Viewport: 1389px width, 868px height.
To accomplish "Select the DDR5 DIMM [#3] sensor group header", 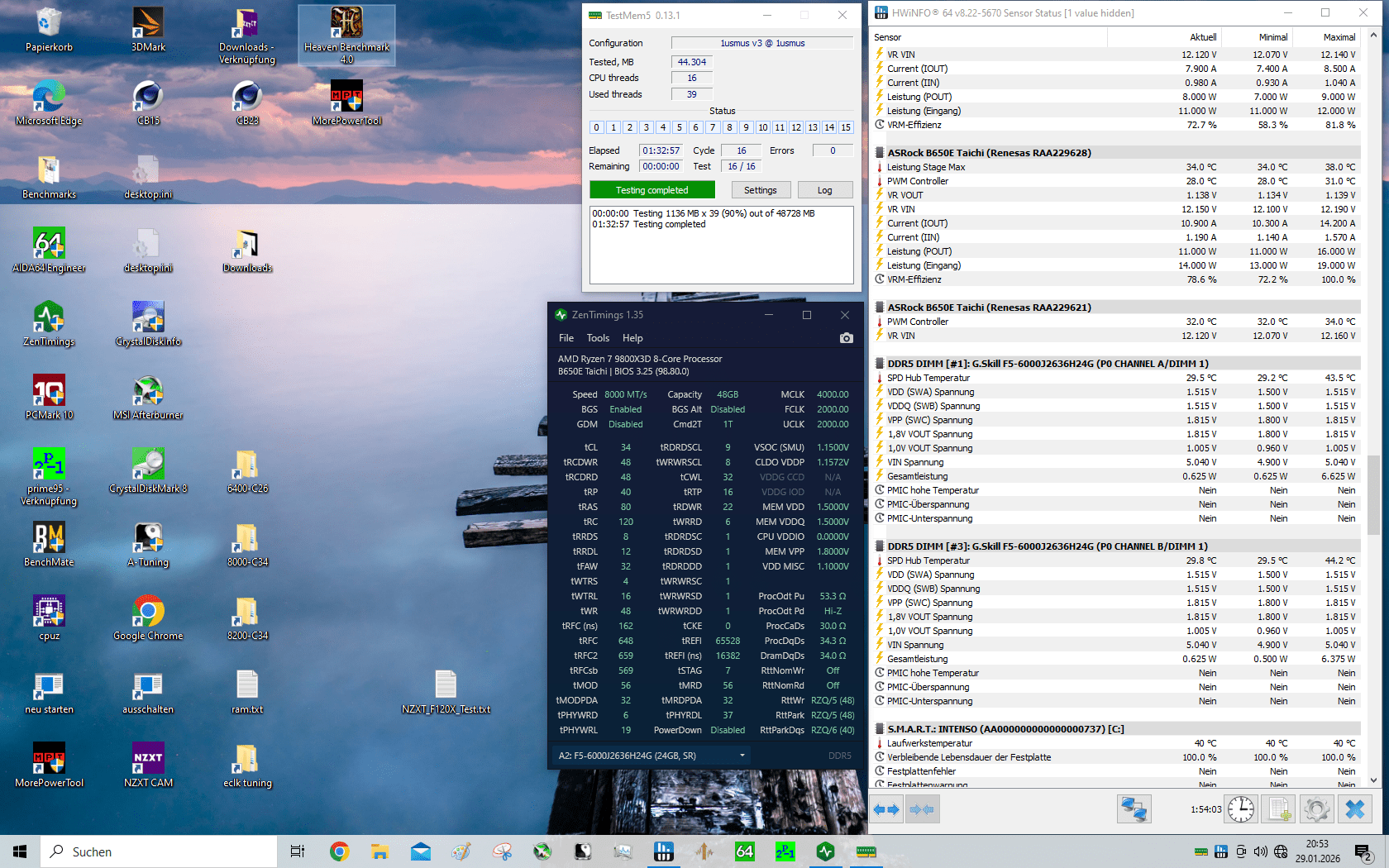I will [1117, 546].
